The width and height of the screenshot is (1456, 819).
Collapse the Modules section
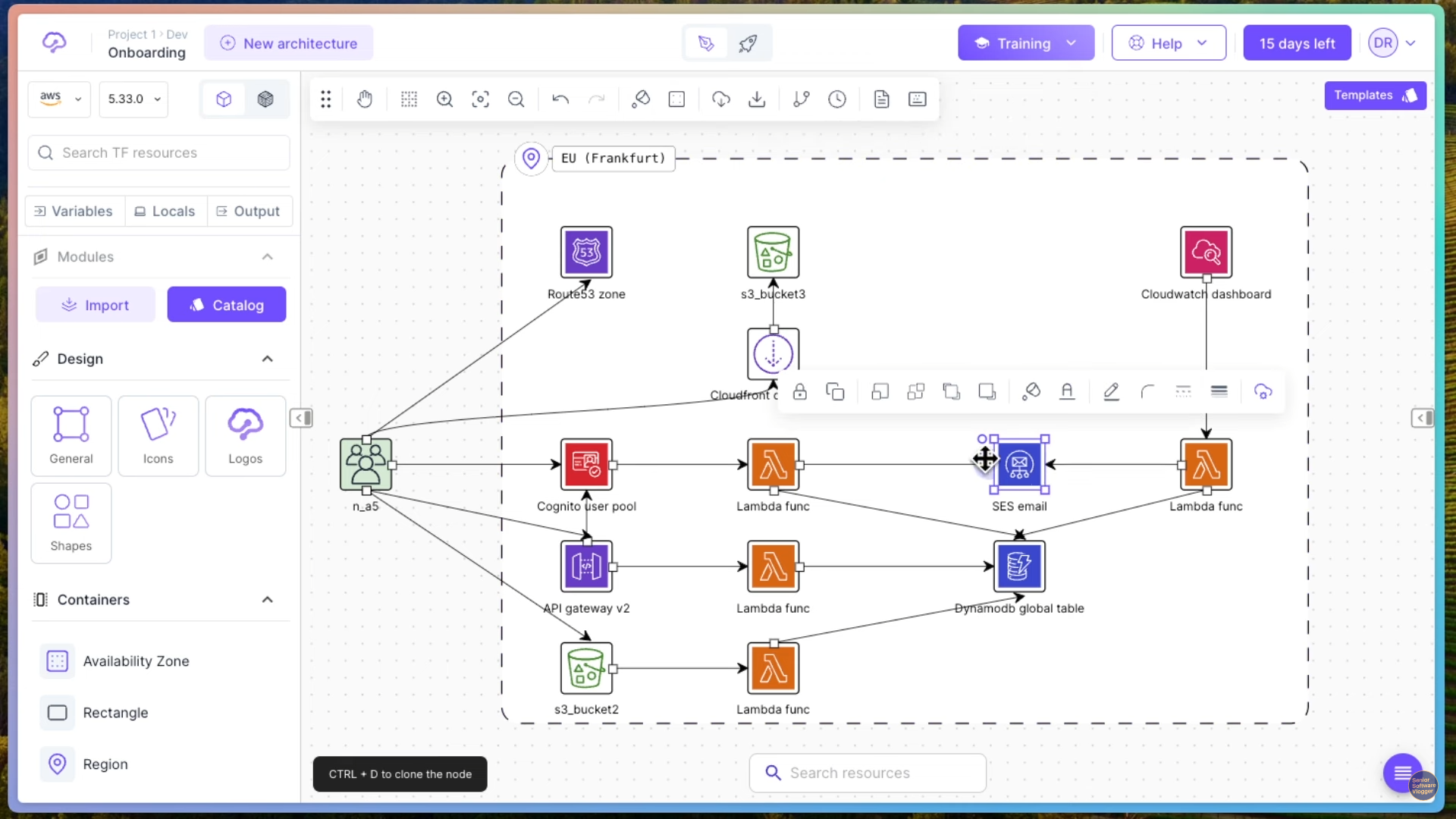[x=268, y=257]
